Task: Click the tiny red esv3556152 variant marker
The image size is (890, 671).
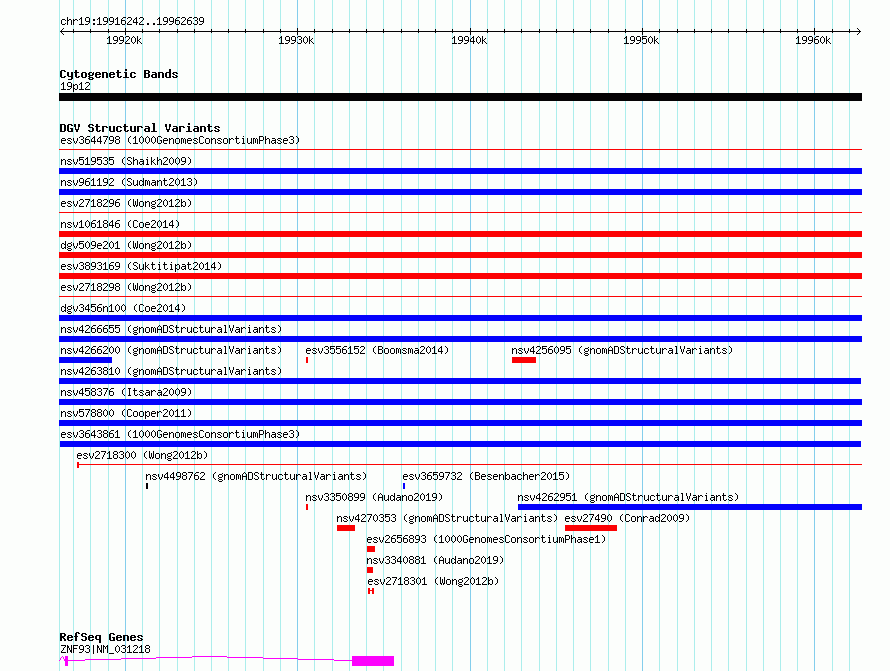Action: [x=307, y=360]
